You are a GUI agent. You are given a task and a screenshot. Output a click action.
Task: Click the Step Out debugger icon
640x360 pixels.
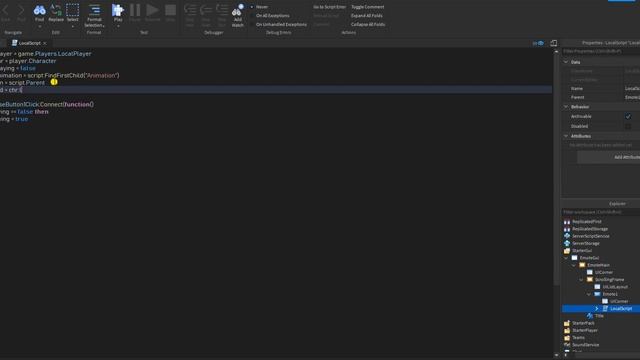(x=222, y=9)
